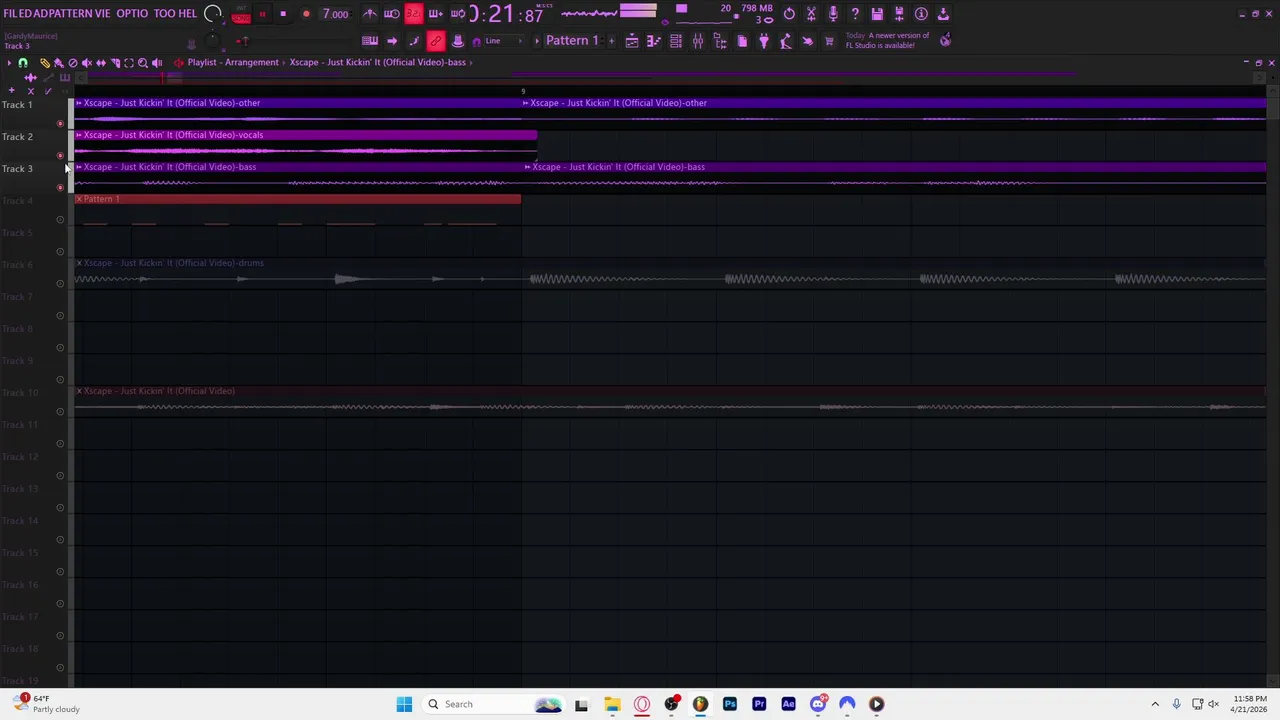The image size is (1280, 720).
Task: Select the Playback speaker tool
Action: [157, 62]
